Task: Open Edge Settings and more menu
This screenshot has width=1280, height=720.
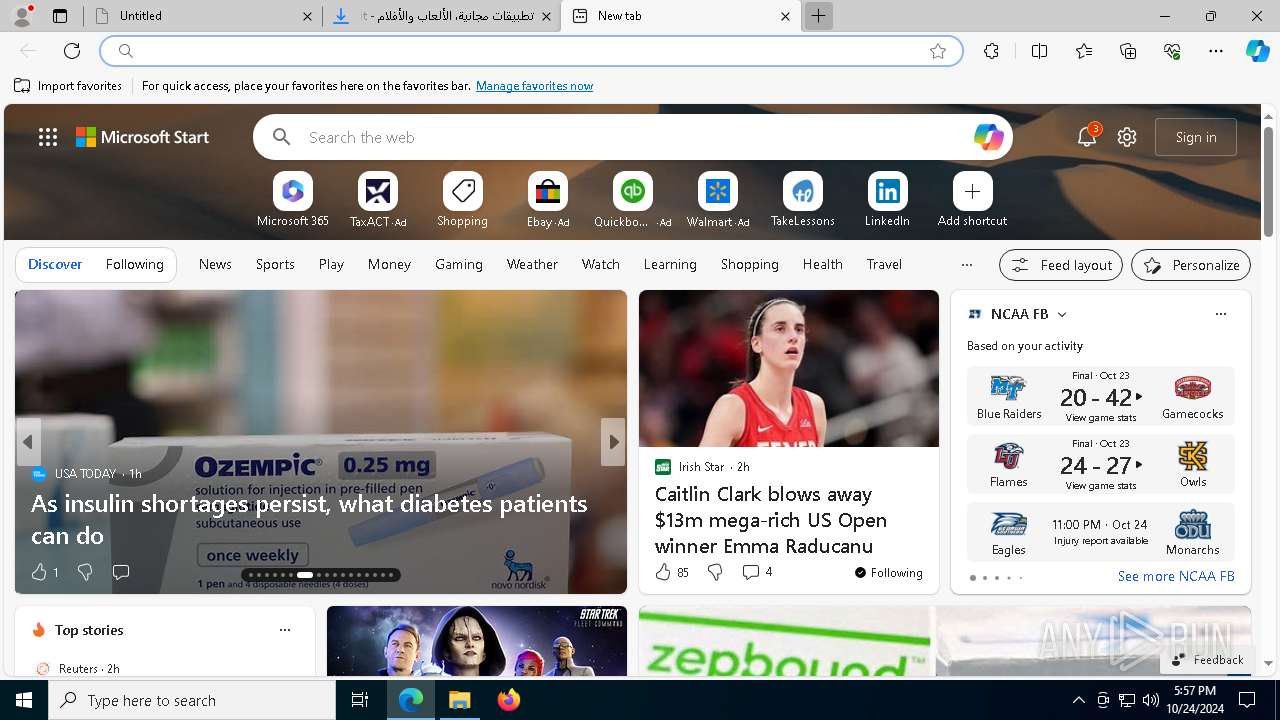Action: pos(1216,51)
